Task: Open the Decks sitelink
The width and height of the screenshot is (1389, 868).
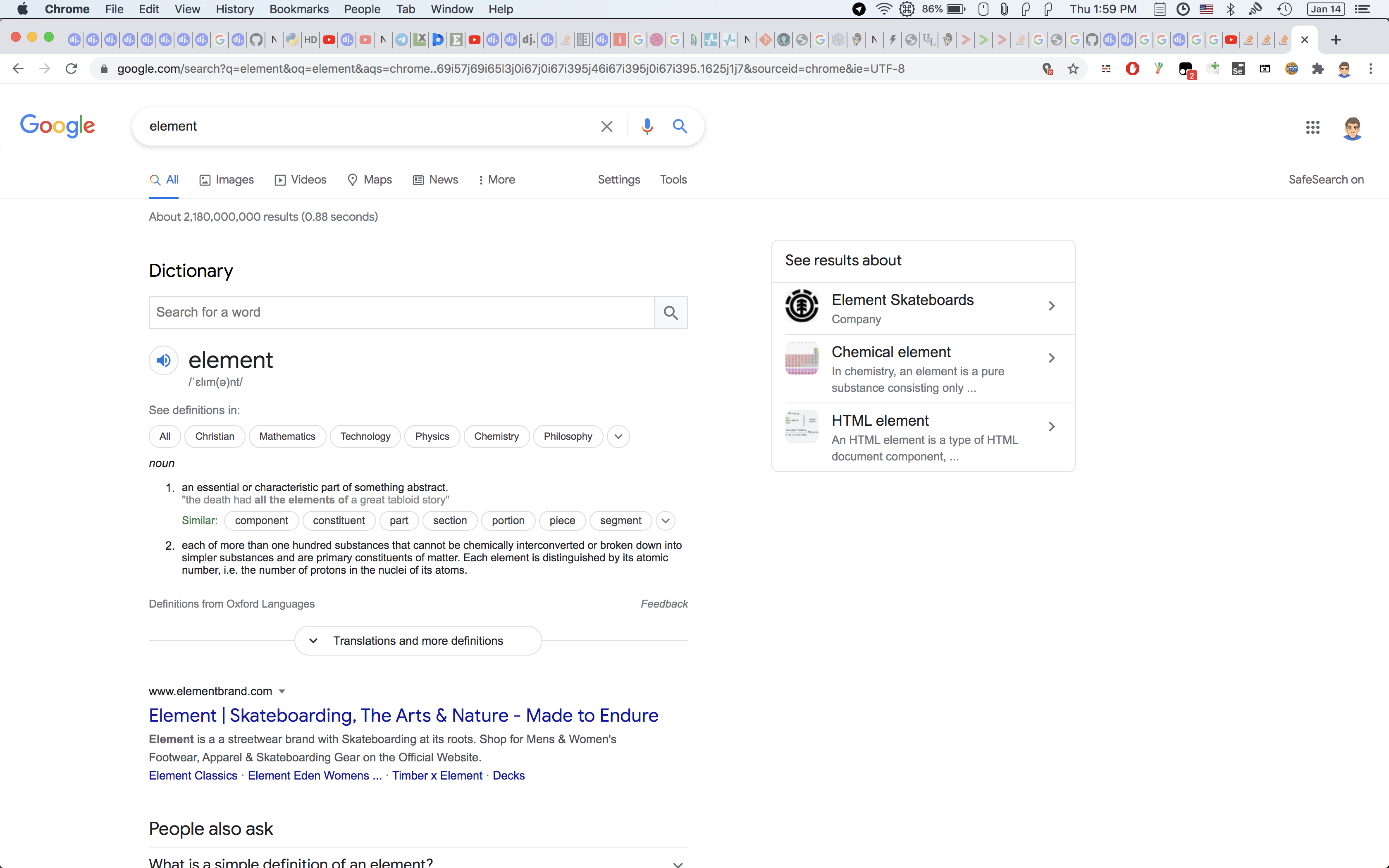Action: pos(508,775)
